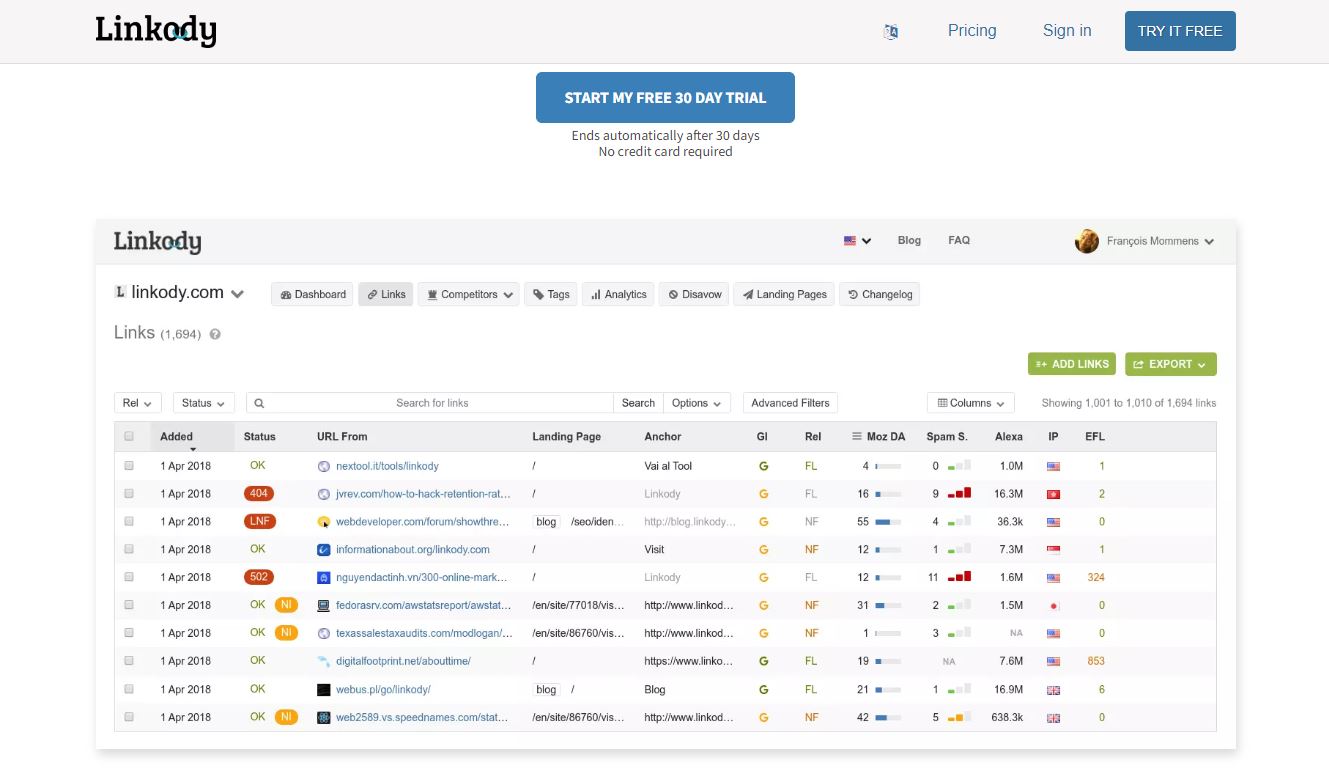
Task: Click the Moz DA bar for webdeveloper.com row
Action: point(887,522)
